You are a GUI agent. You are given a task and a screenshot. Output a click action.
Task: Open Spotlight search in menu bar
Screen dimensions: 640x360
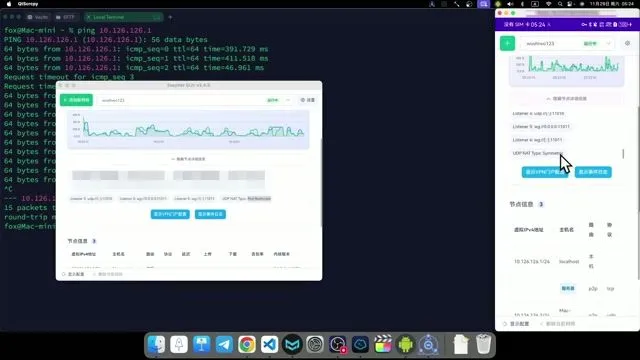point(560,4)
